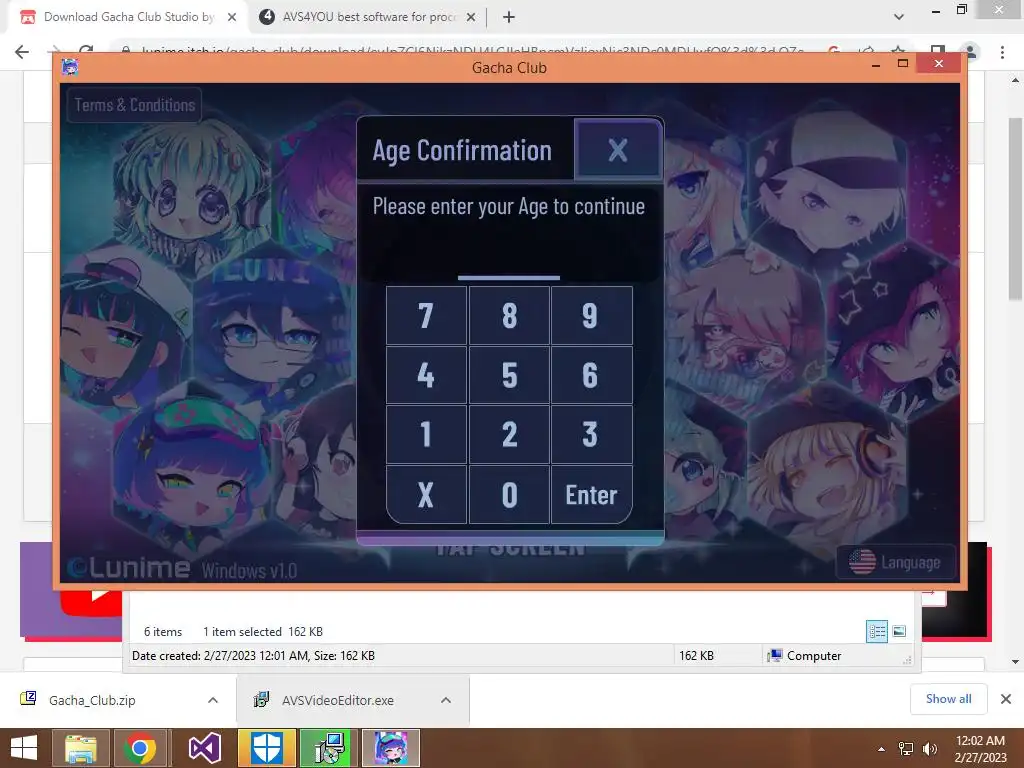Viewport: 1024px width, 768px height.
Task: Tap keypad digit 1
Action: click(426, 434)
